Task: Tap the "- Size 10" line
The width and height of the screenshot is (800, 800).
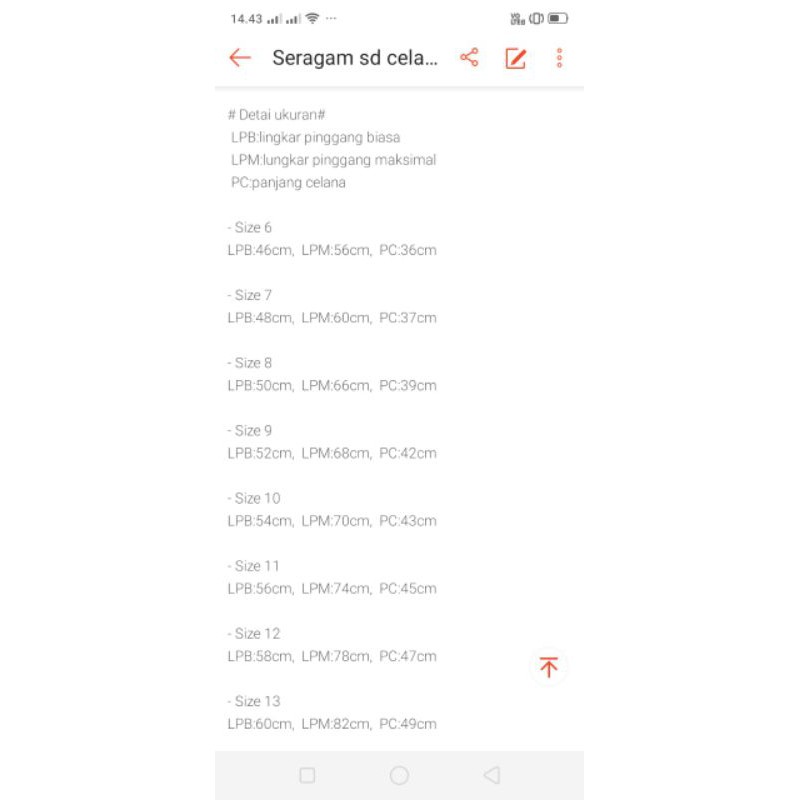Action: pyautogui.click(x=253, y=498)
